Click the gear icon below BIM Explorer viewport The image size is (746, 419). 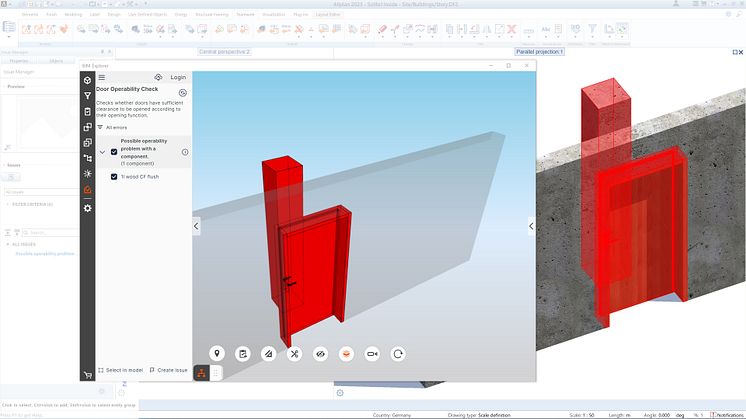point(340,393)
